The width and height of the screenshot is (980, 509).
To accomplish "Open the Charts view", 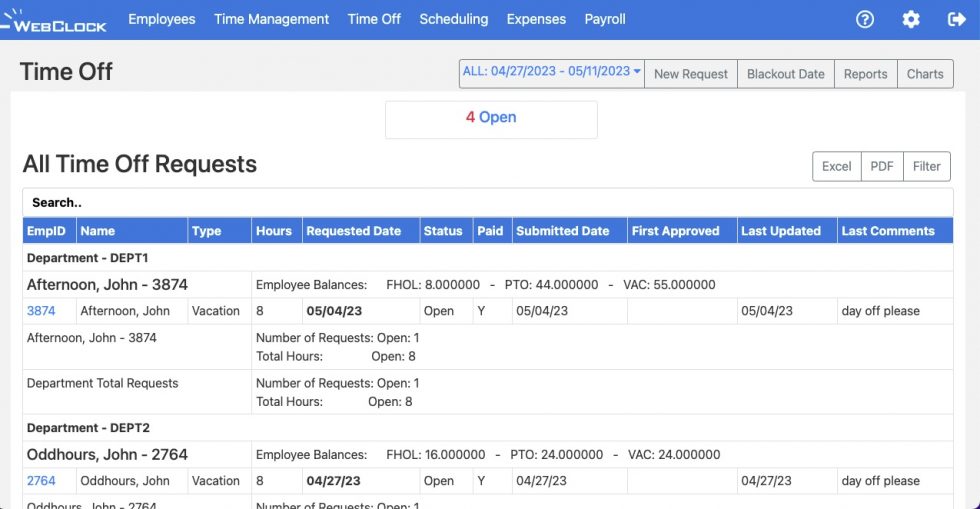I will pyautogui.click(x=924, y=74).
